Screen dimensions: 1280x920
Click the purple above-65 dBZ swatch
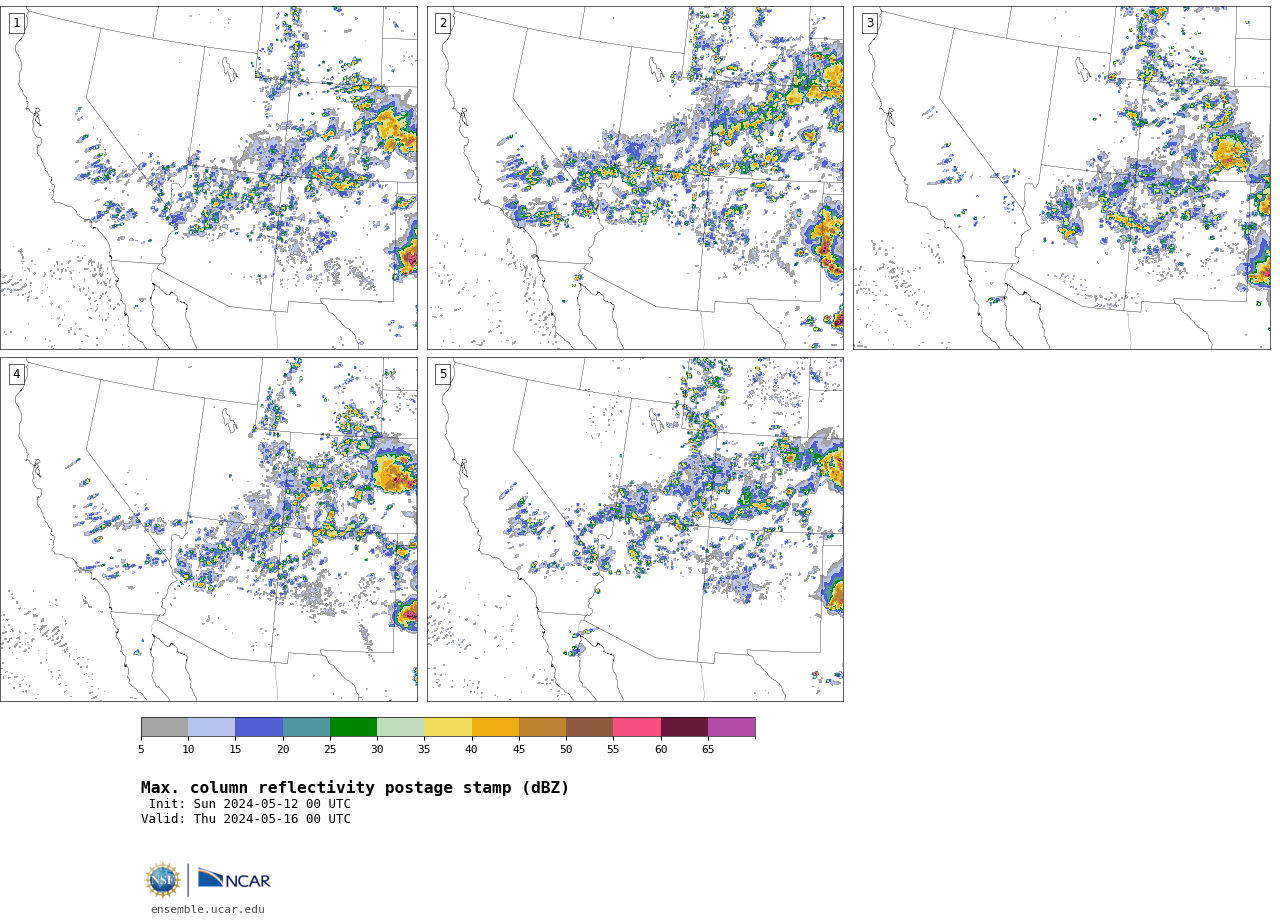(731, 727)
